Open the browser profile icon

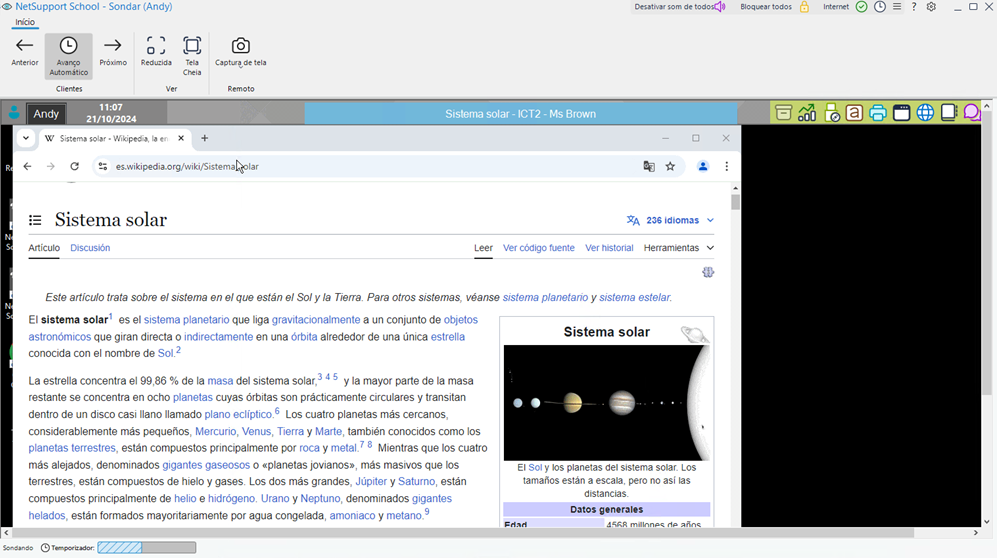(x=703, y=167)
